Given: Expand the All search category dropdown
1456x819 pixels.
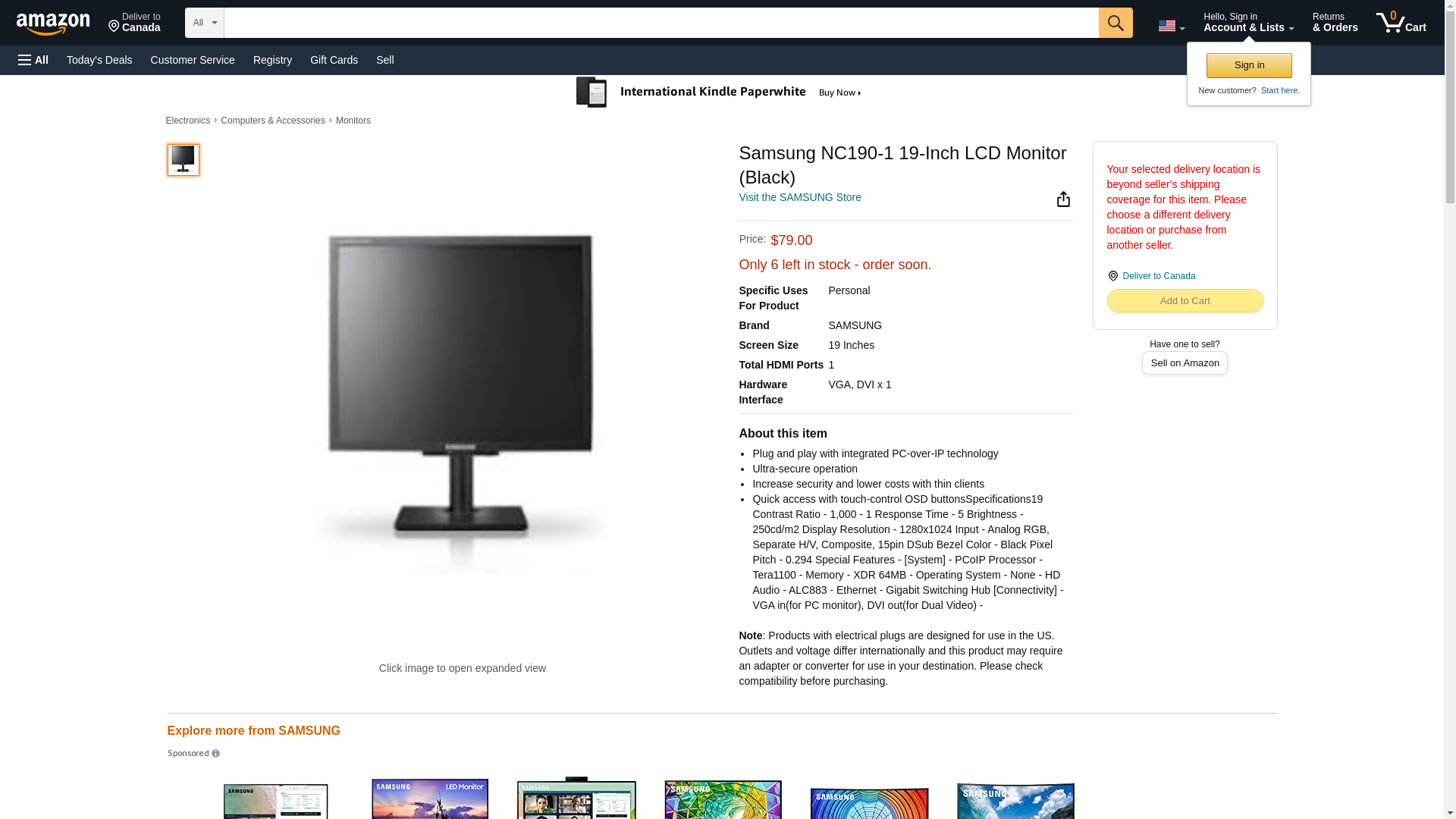Looking at the screenshot, I should [204, 23].
